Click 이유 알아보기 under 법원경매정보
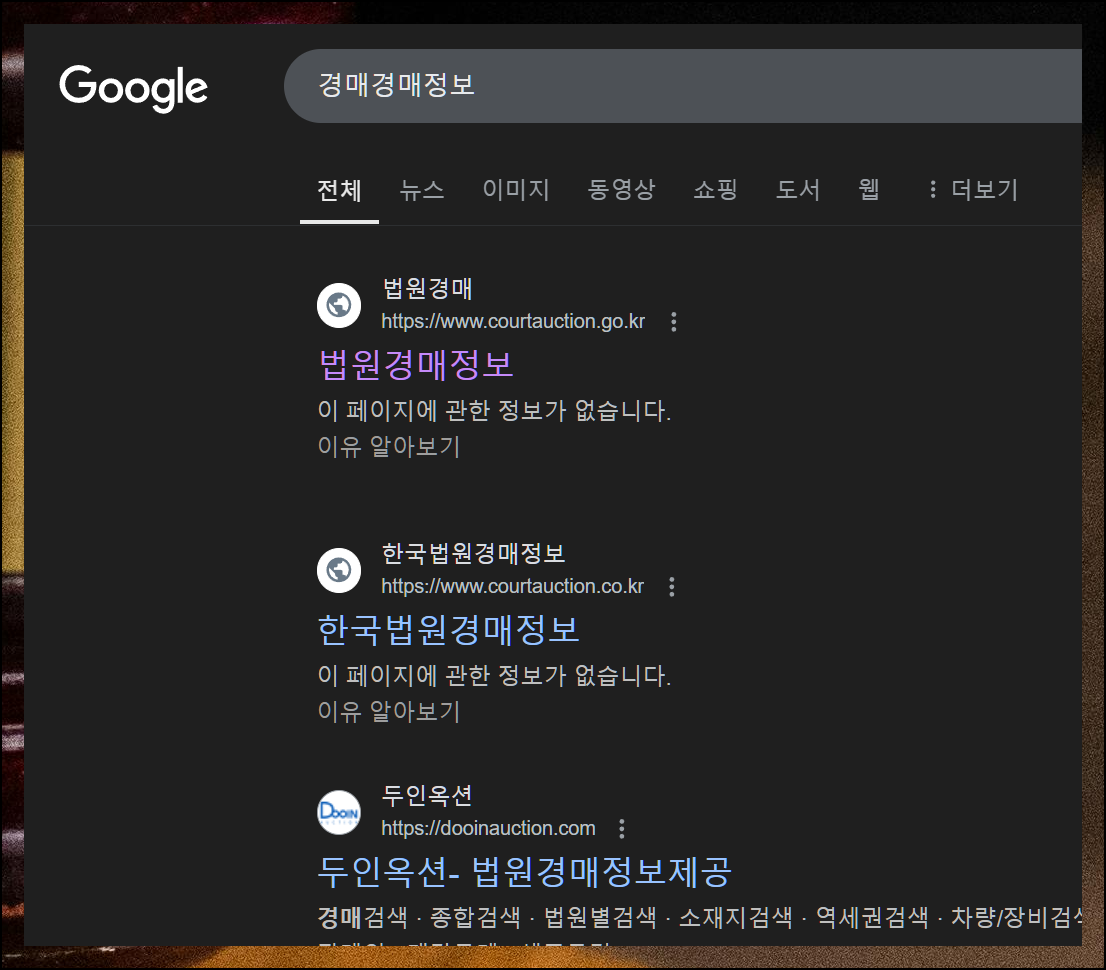This screenshot has width=1106, height=970. [389, 447]
